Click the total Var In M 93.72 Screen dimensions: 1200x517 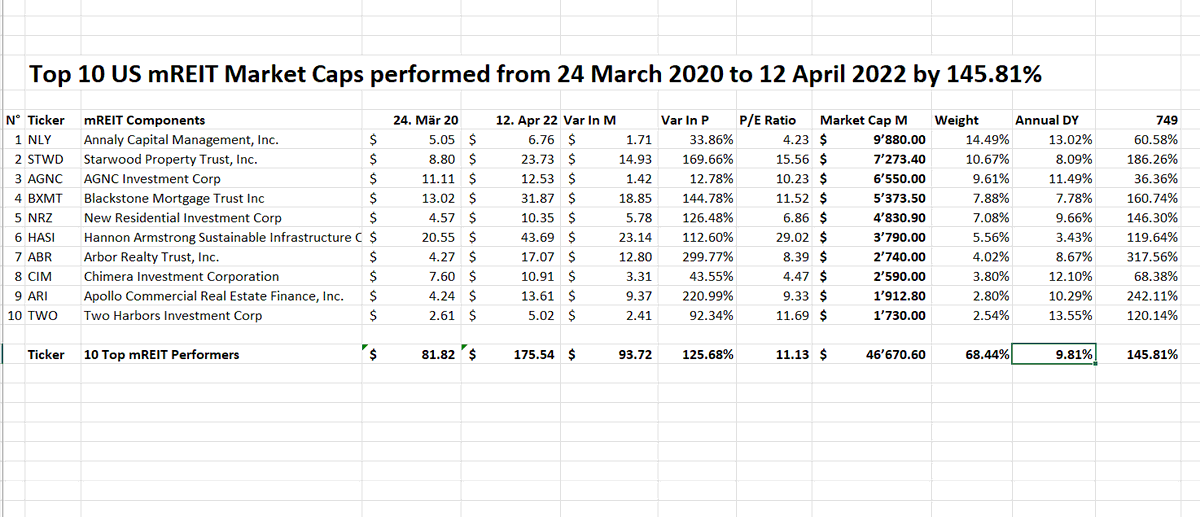pos(635,354)
